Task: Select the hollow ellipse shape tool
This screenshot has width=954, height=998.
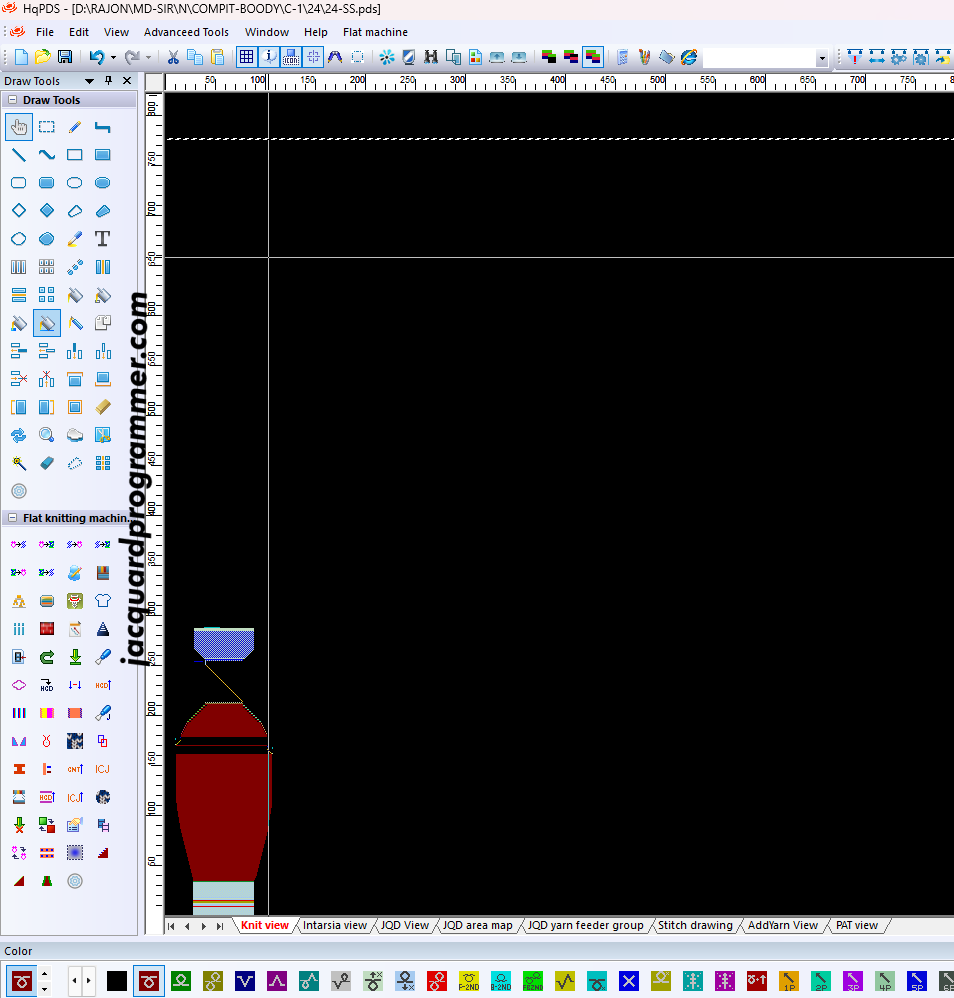Action: pos(74,183)
